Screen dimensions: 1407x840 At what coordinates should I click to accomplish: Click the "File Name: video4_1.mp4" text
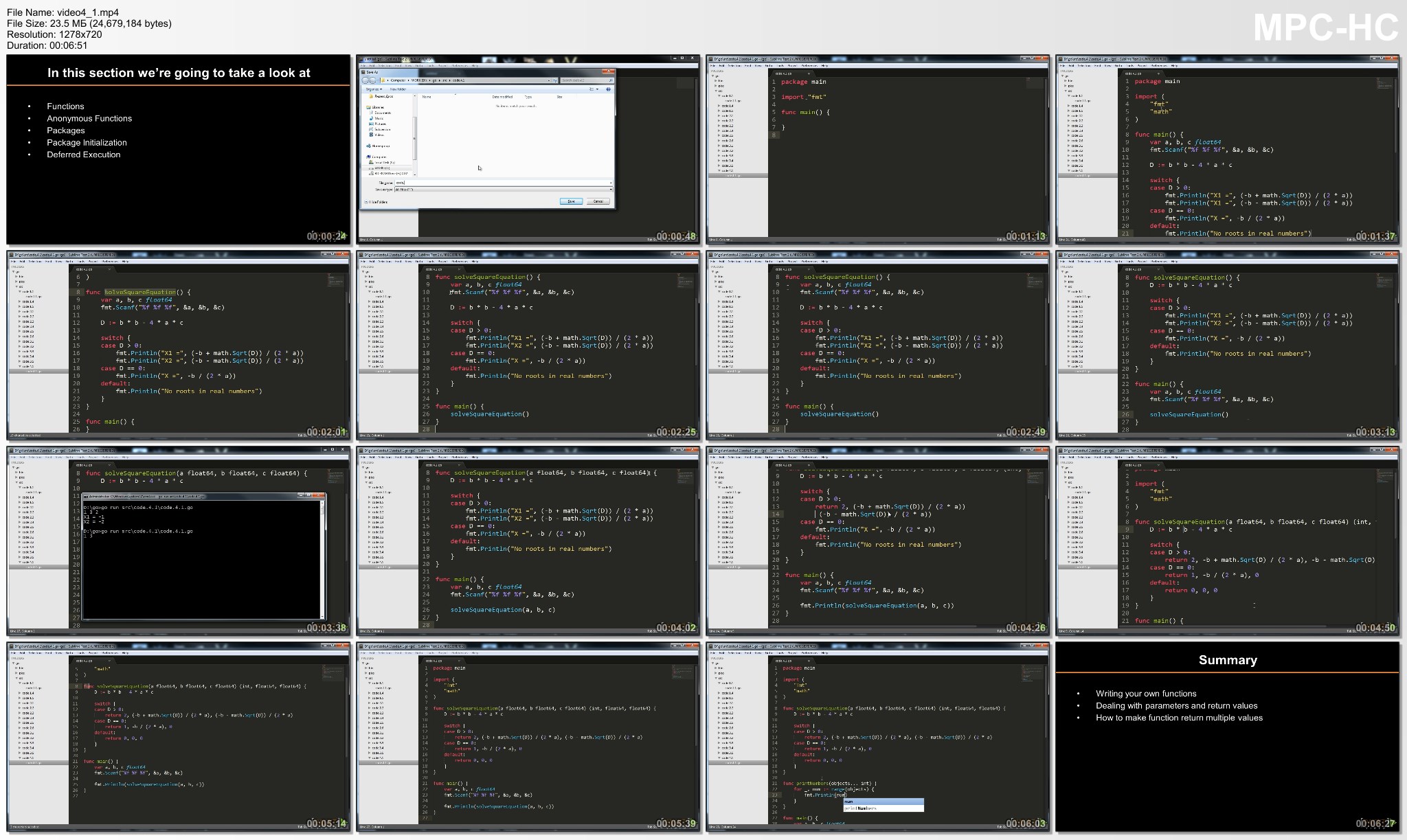pyautogui.click(x=63, y=12)
